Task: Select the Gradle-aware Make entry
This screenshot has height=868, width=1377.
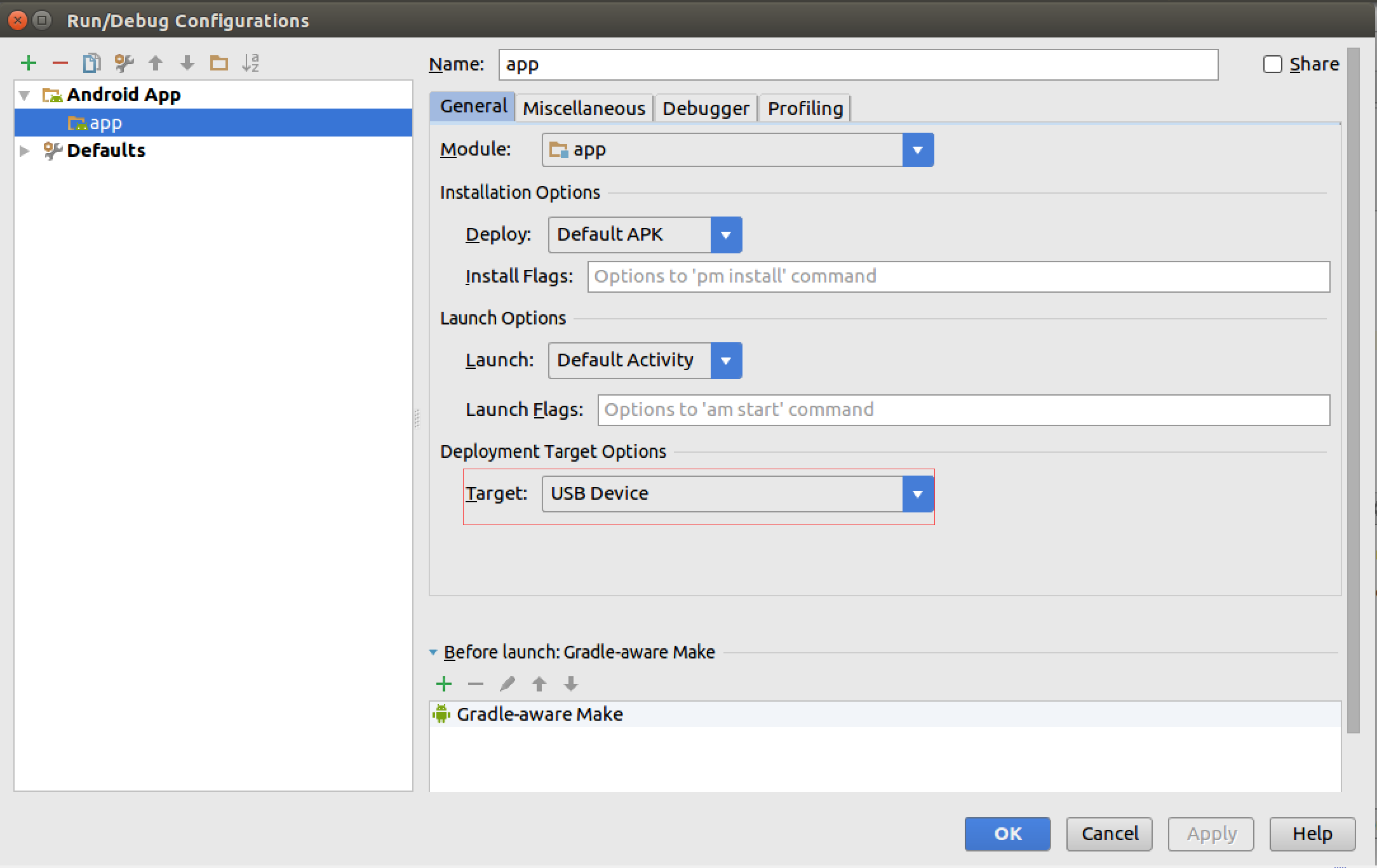Action: click(x=885, y=714)
